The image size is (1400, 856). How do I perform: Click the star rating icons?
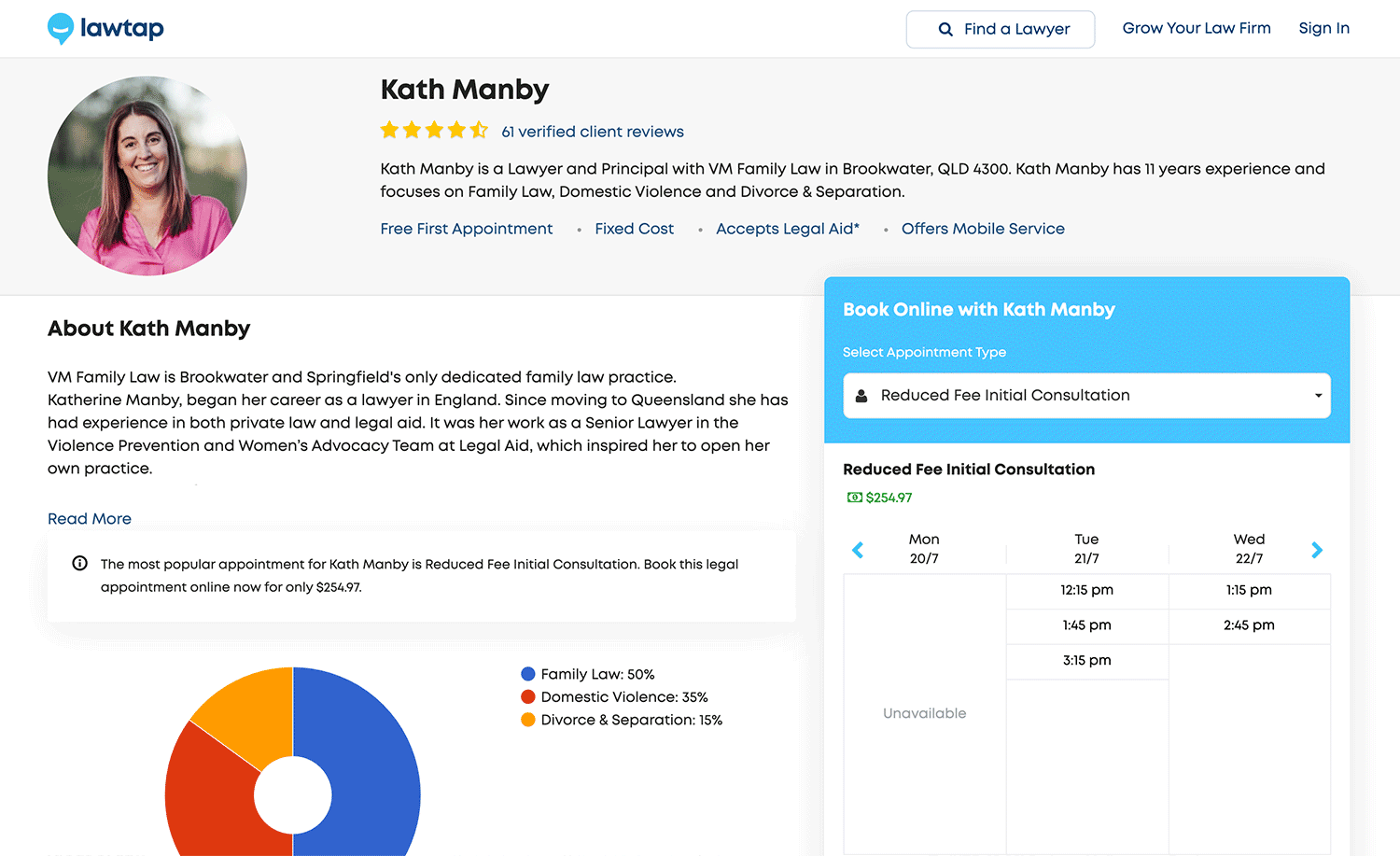click(434, 131)
